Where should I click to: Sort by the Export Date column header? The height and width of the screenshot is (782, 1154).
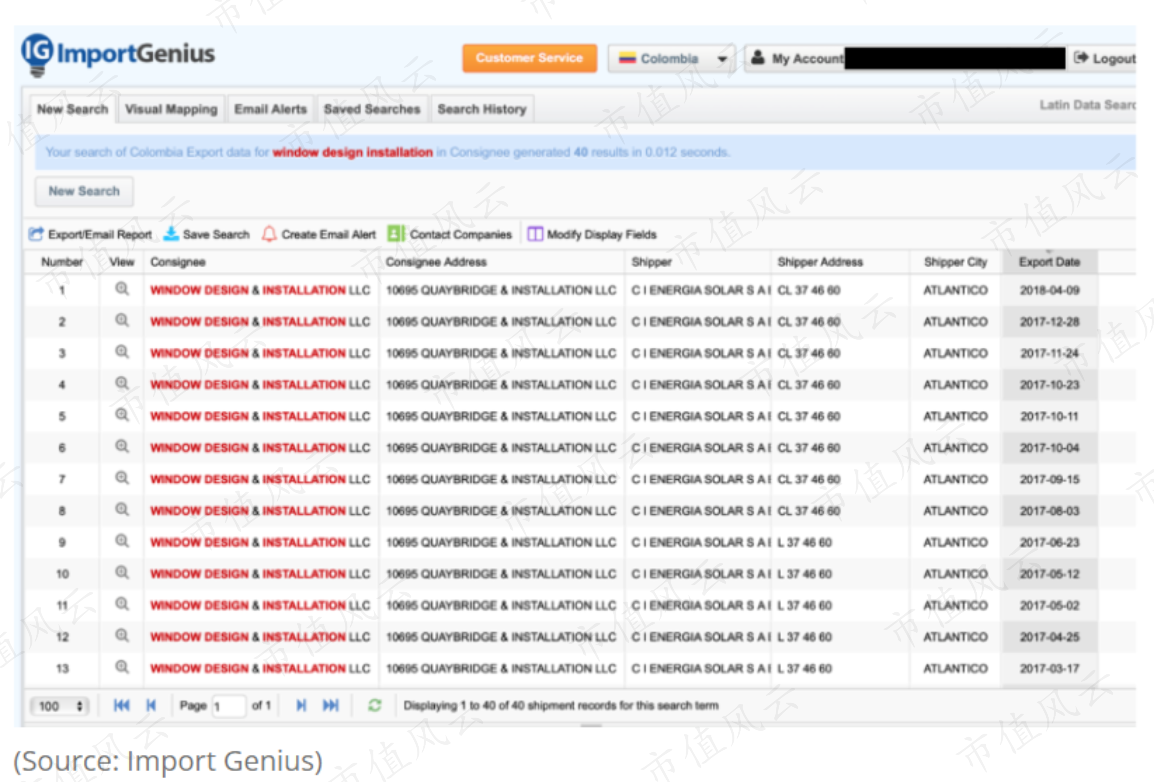pyautogui.click(x=1049, y=262)
